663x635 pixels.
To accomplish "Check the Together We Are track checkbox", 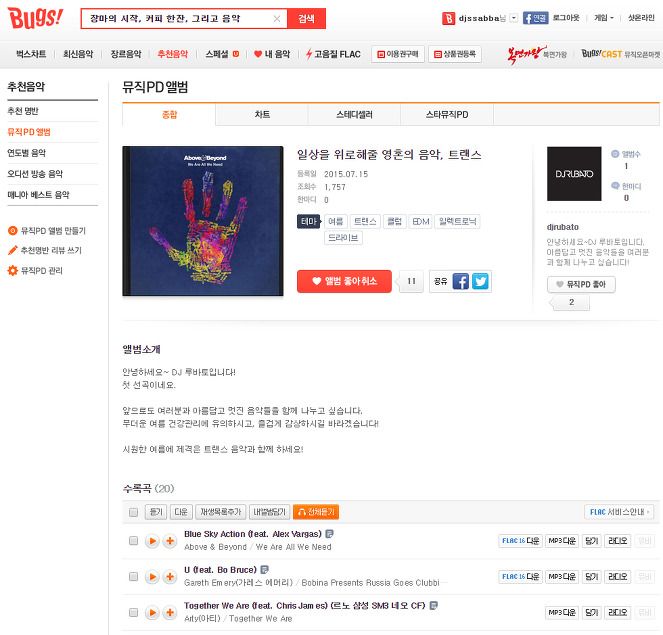I will tap(133, 613).
